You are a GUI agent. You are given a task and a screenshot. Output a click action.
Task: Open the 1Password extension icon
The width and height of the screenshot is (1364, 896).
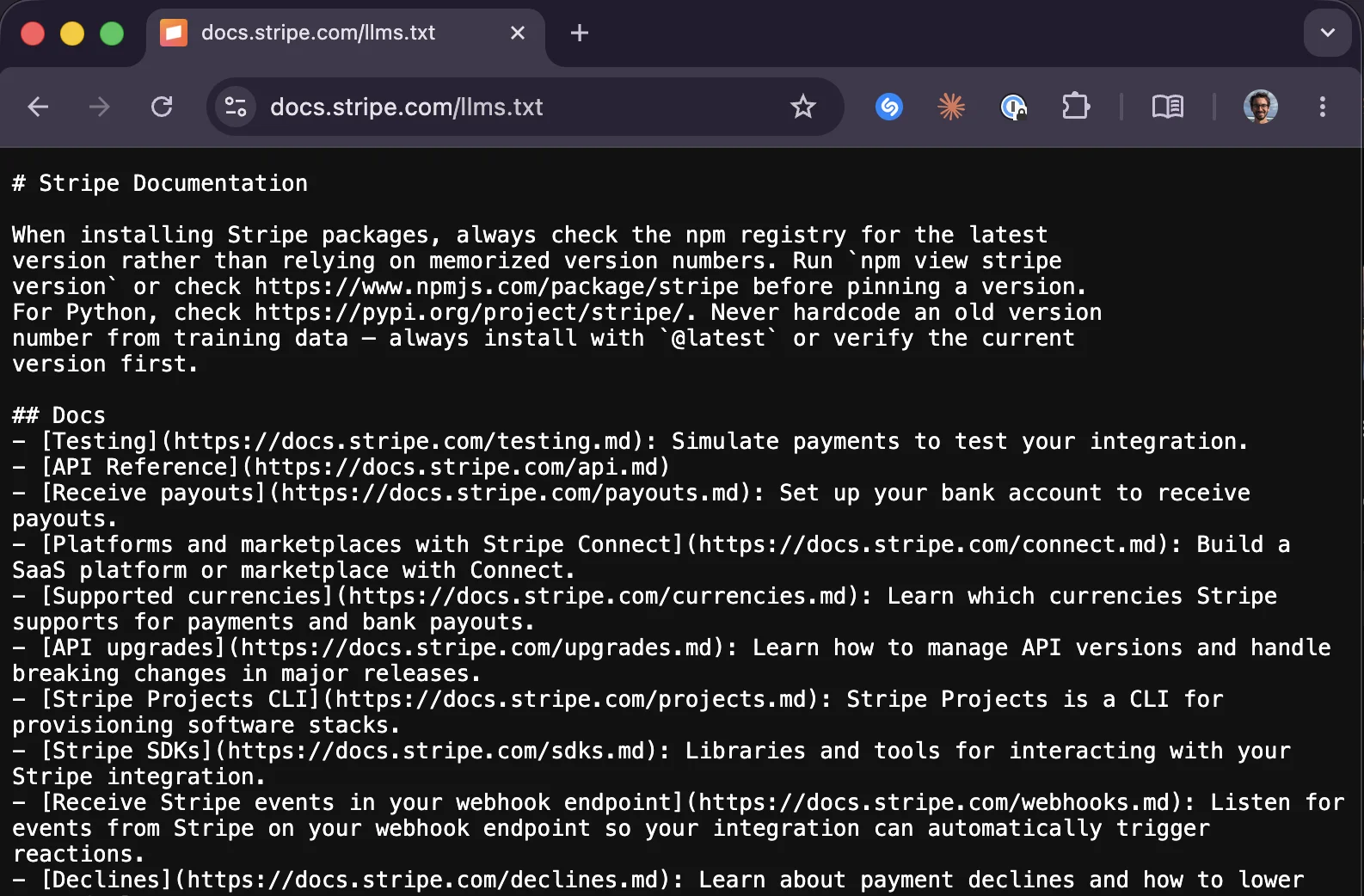(1014, 107)
